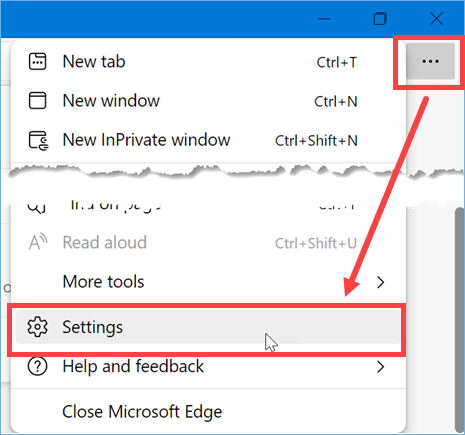Click the vertical scrollbar on right edge
Screen dimensions: 465x435
pyautogui.click(x=460, y=320)
